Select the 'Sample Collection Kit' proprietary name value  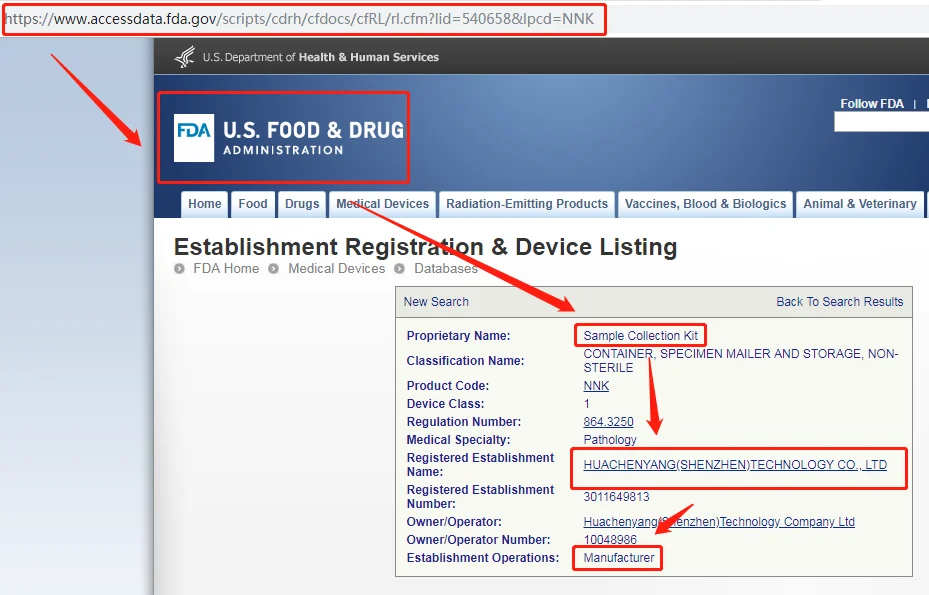click(x=640, y=335)
